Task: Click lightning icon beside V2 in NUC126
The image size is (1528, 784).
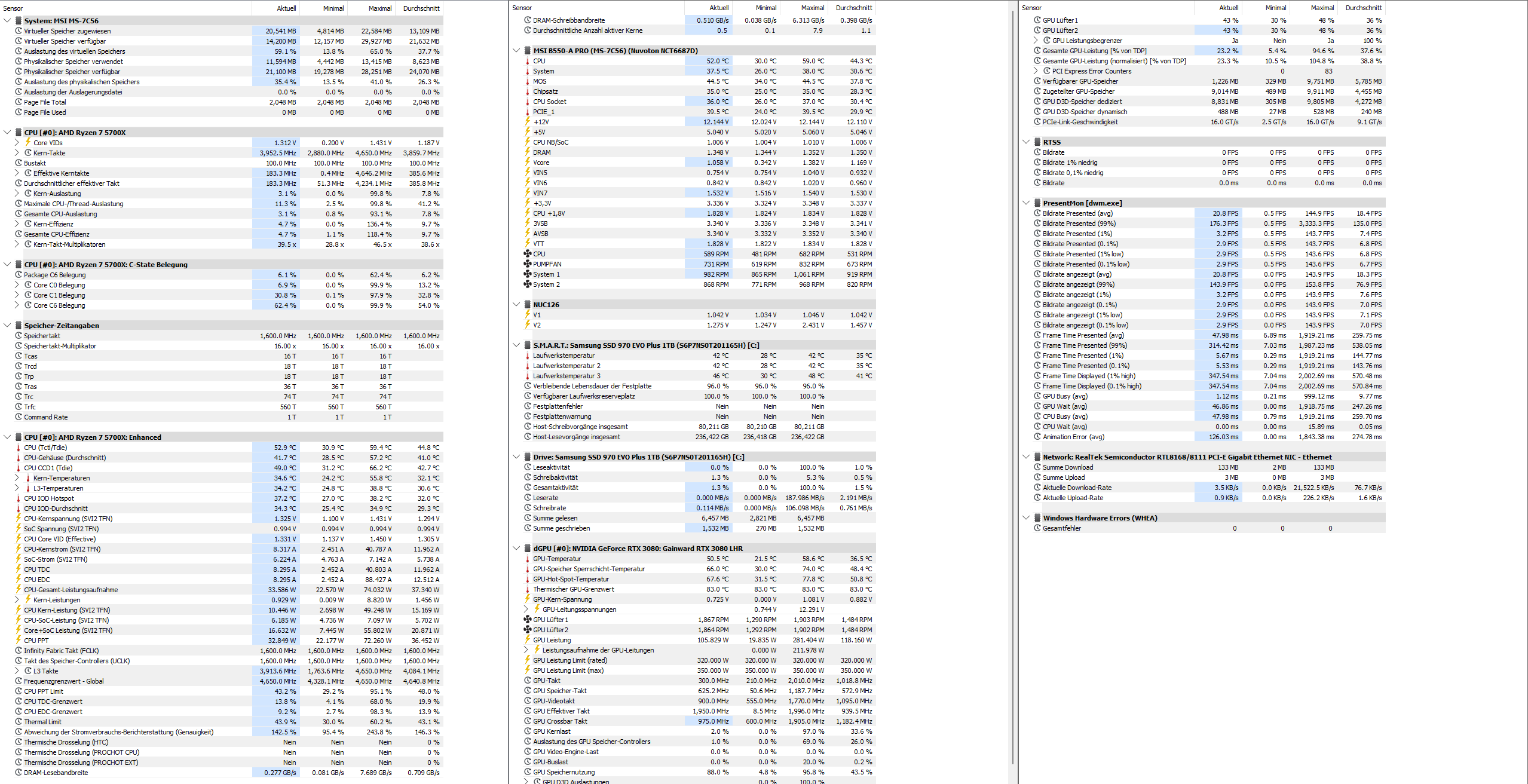Action: click(x=528, y=325)
